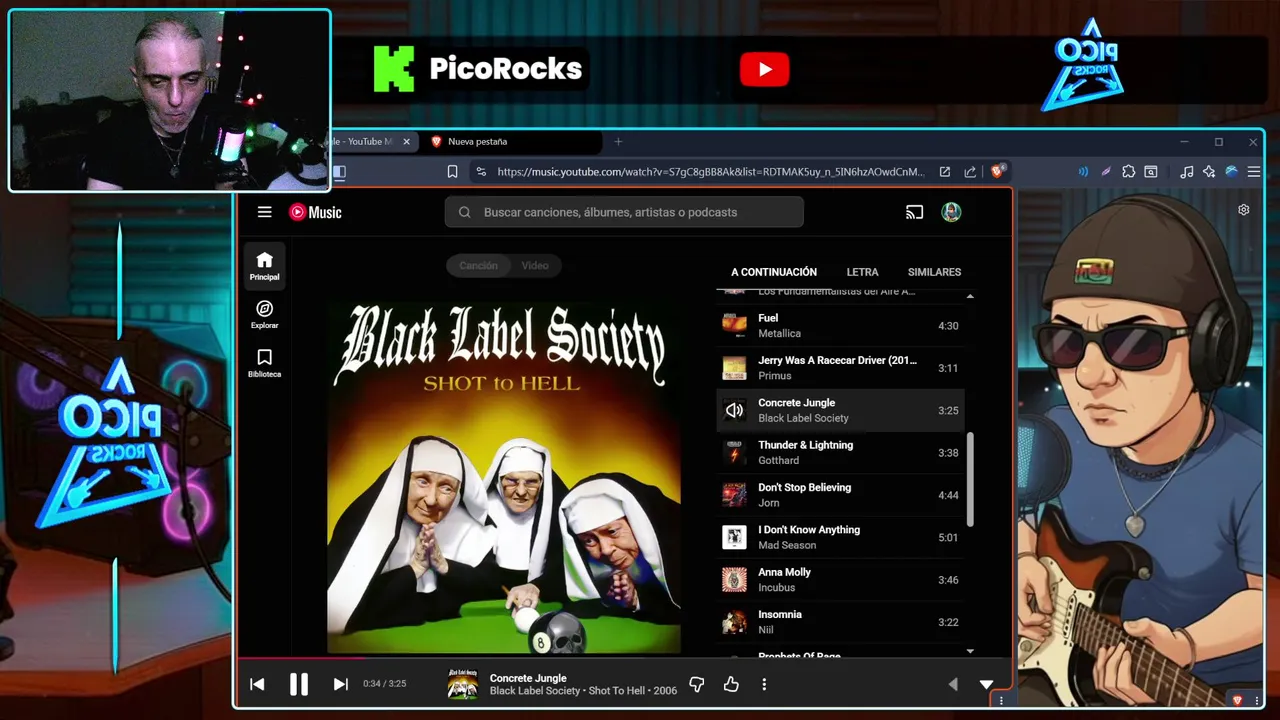
Task: Like Concrete Jungle with thumbs up
Action: pos(731,684)
